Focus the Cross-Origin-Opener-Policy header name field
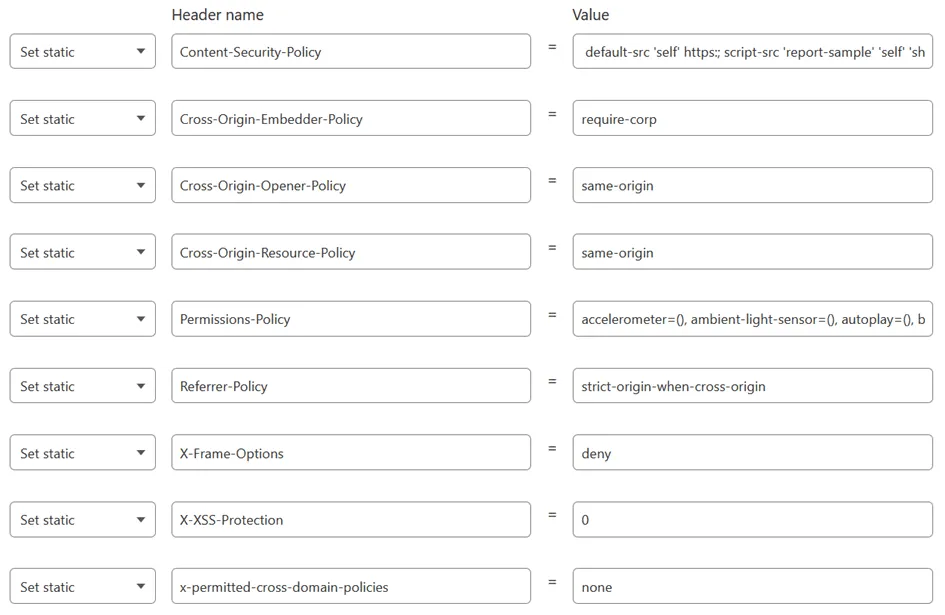Image resolution: width=945 pixels, height=615 pixels. coord(350,185)
